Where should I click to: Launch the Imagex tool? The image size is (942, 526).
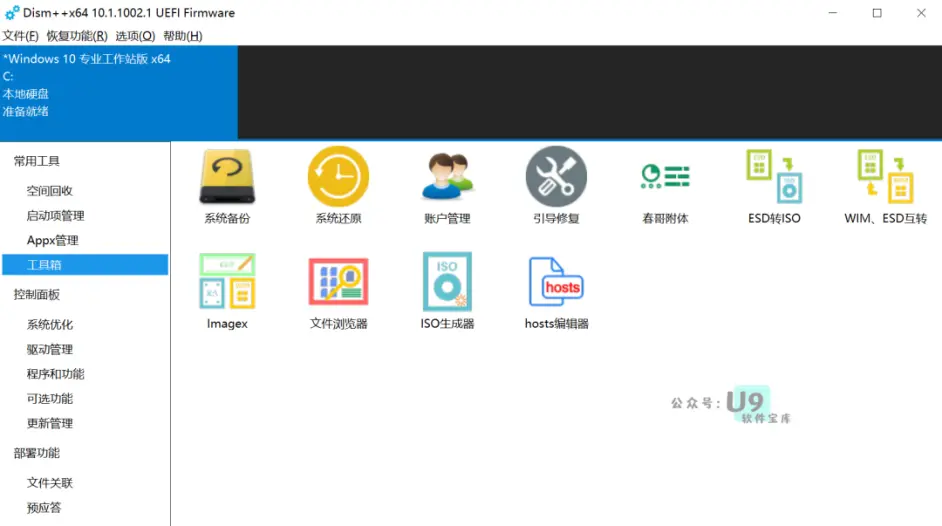coord(227,291)
